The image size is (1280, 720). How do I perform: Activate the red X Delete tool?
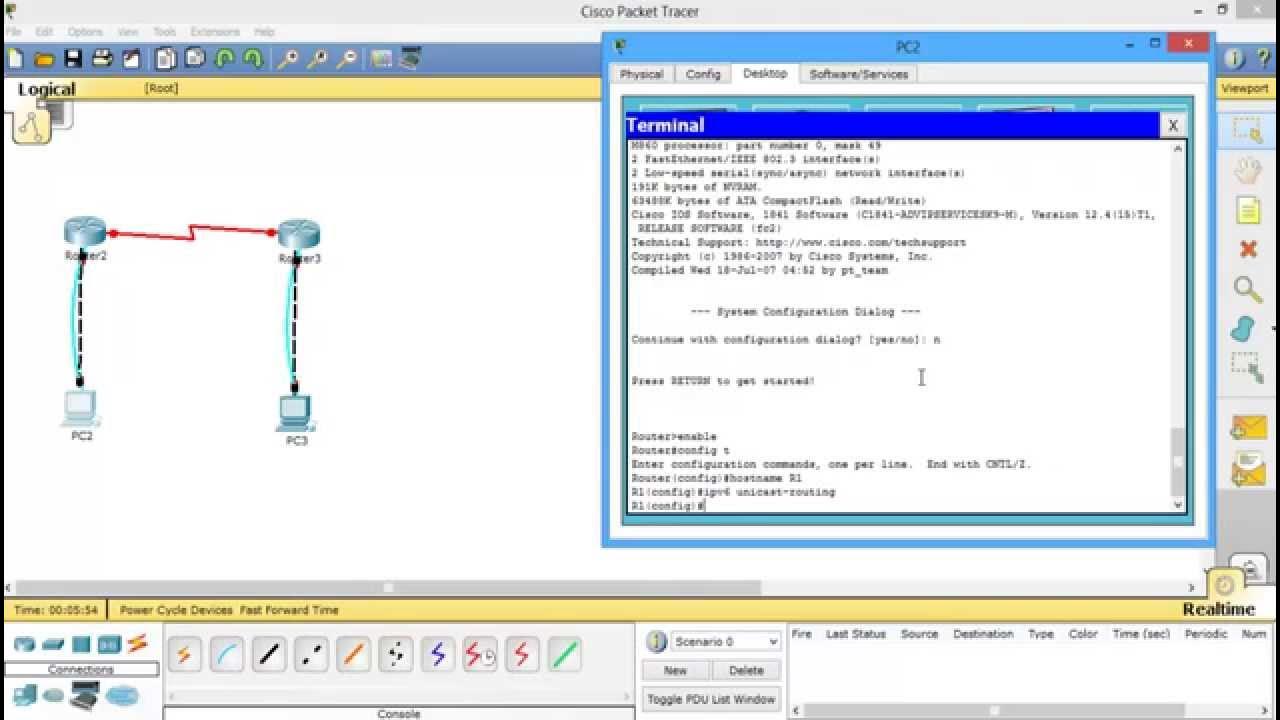click(1247, 249)
